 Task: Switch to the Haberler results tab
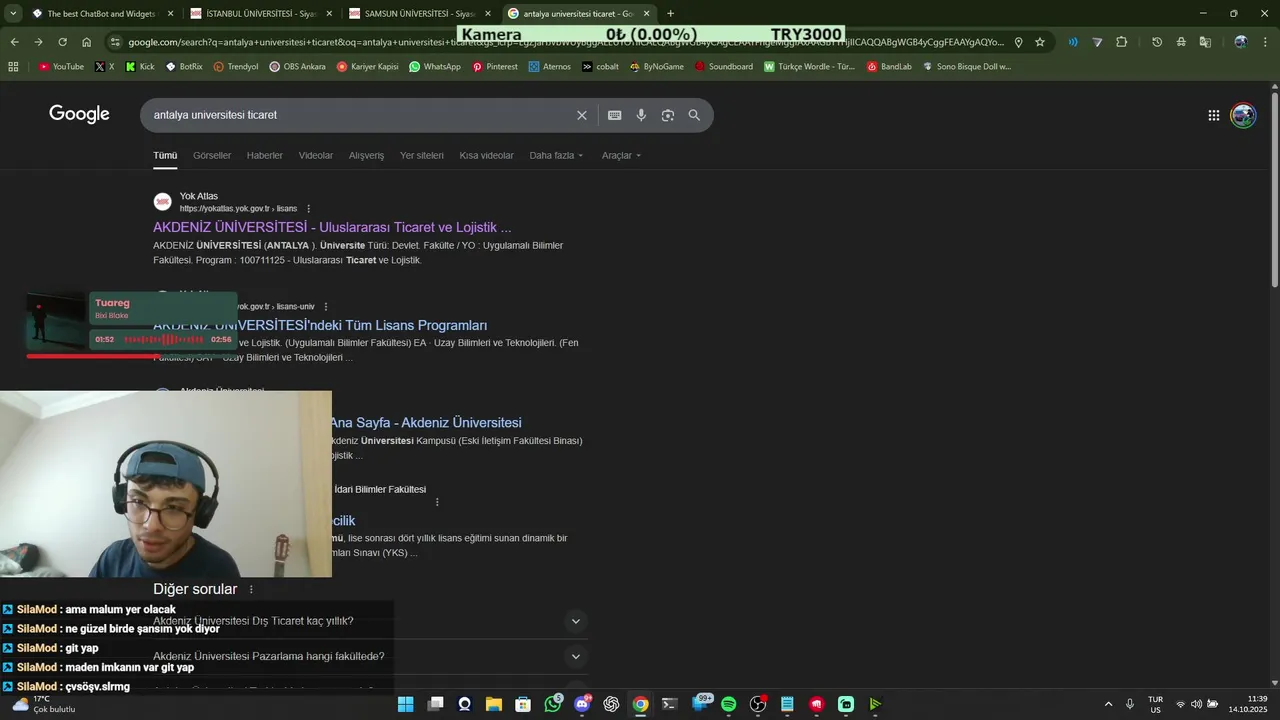tap(265, 155)
